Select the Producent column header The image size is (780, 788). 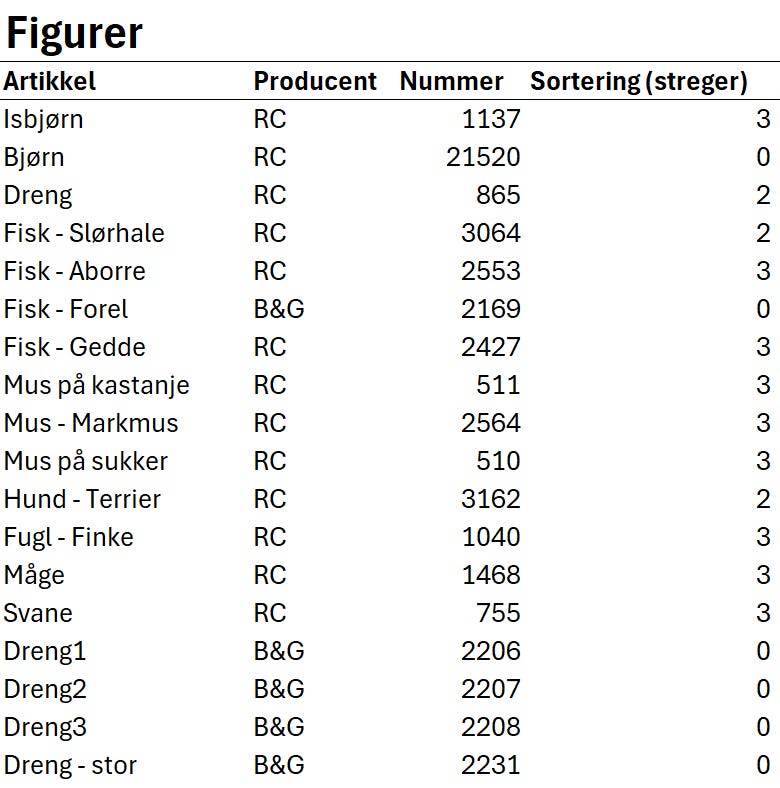pos(314,81)
